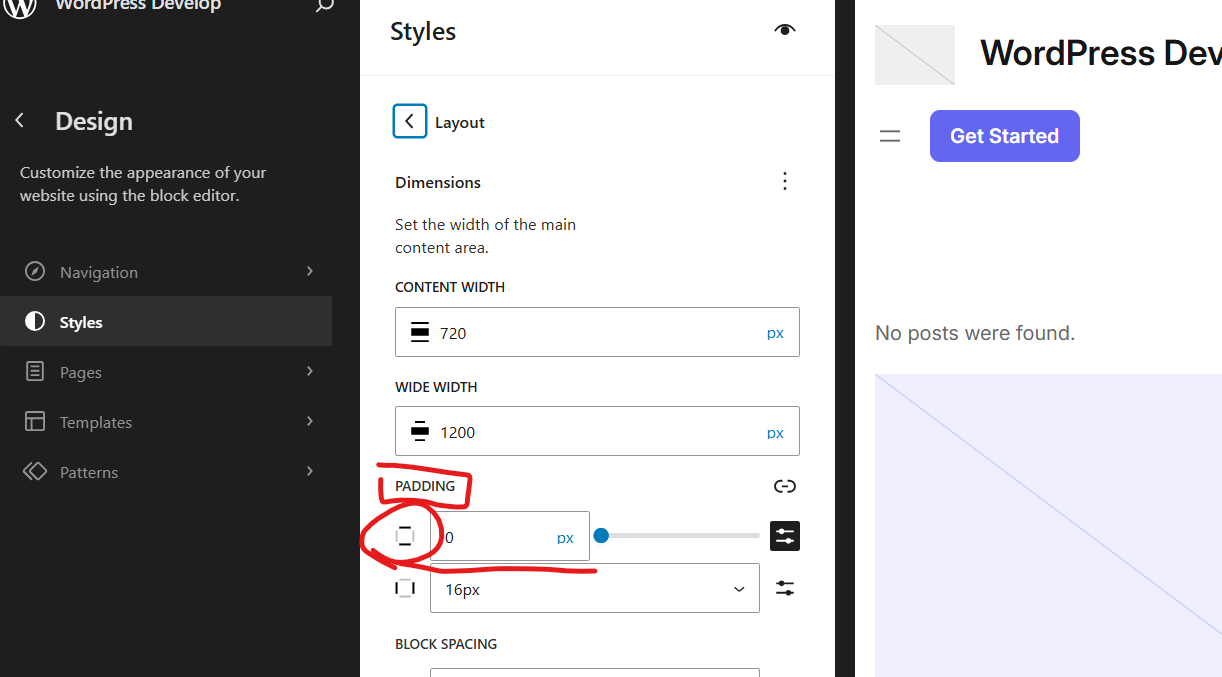Open the Dimensions options menu
The height and width of the screenshot is (677, 1222).
[x=785, y=181]
